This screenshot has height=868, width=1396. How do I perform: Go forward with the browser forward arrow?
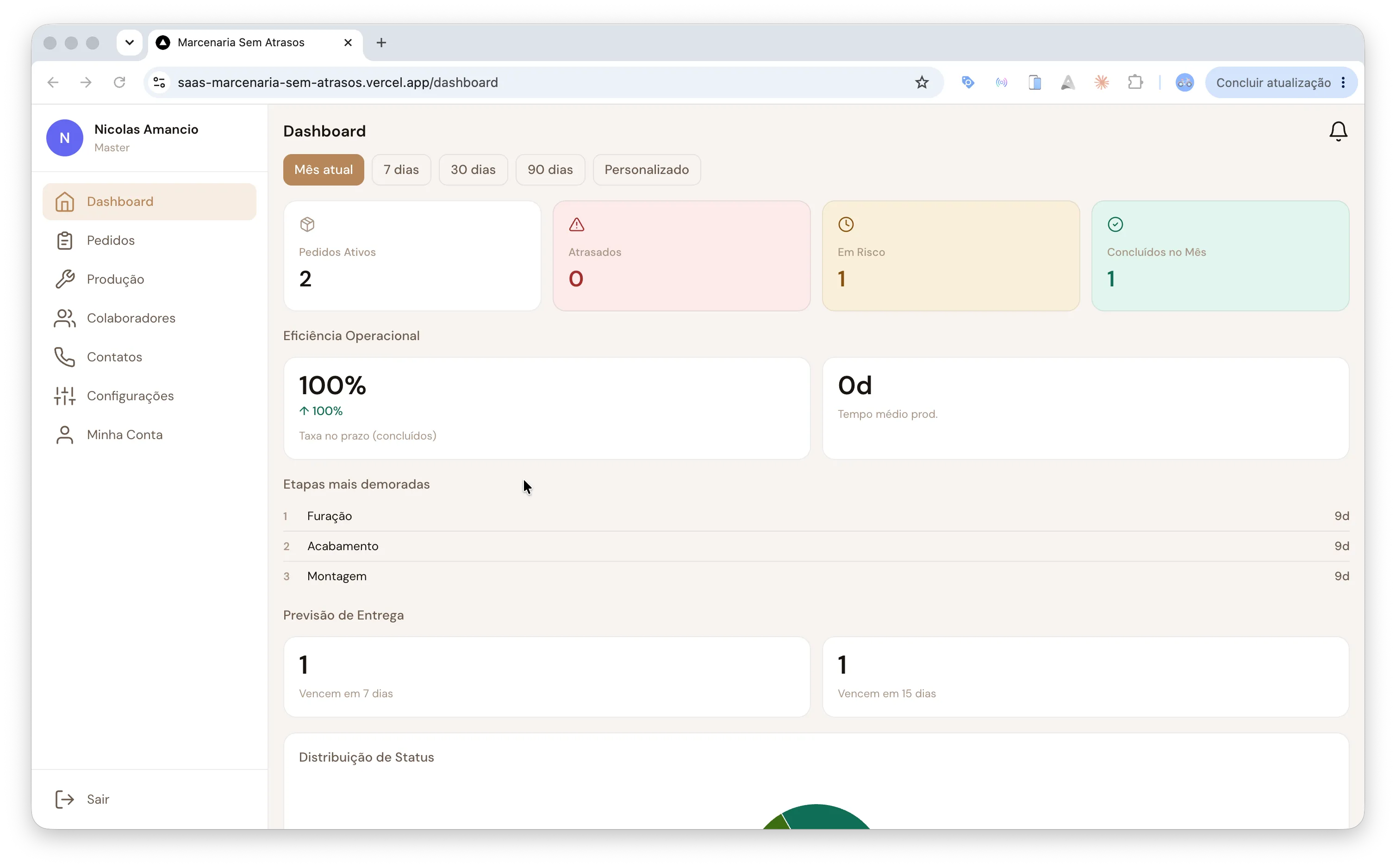coord(86,83)
